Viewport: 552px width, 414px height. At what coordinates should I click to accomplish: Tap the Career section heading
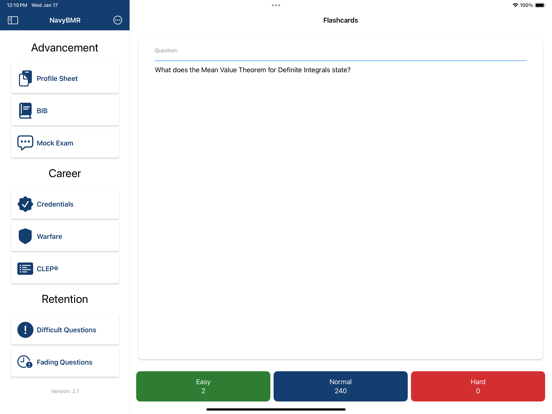(x=64, y=173)
